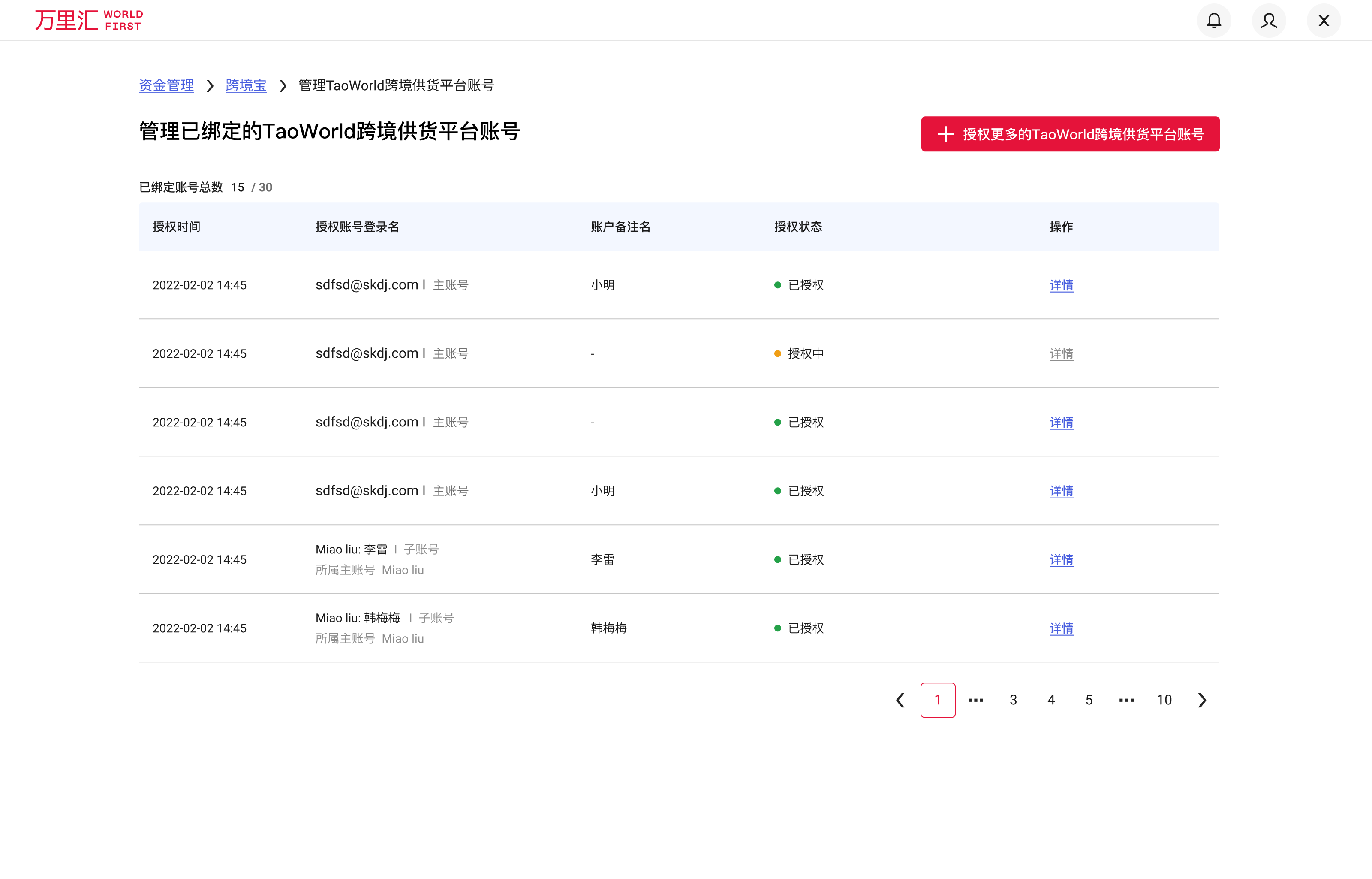The image size is (1372, 879).
Task: View 详情 for 韩梅梅 sub-account
Action: point(1061,628)
